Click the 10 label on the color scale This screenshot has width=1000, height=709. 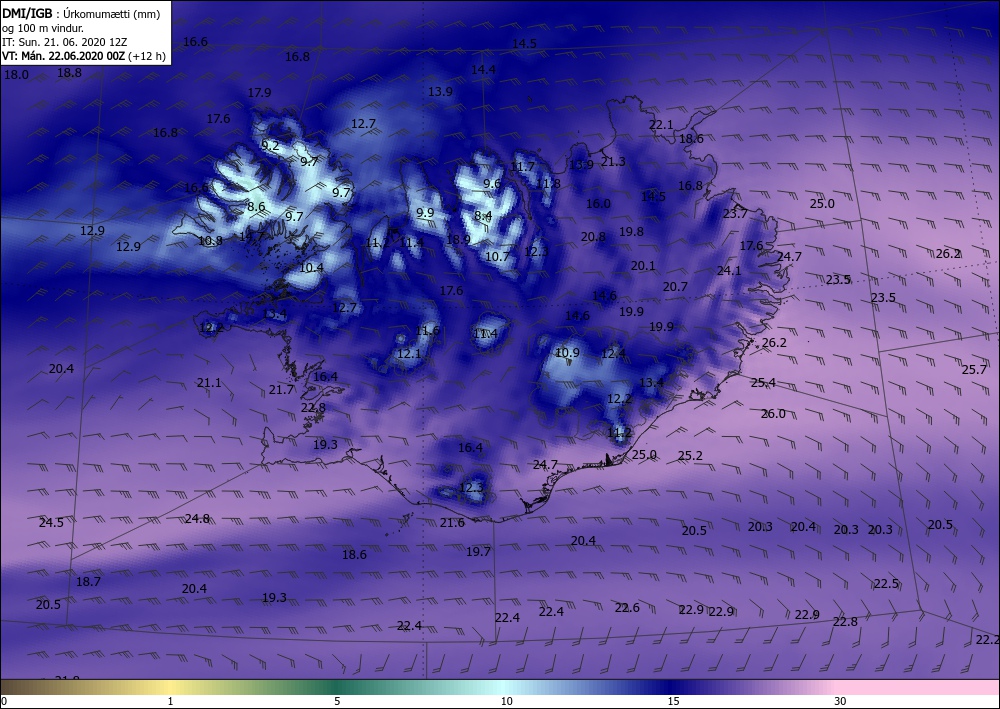[x=506, y=701]
